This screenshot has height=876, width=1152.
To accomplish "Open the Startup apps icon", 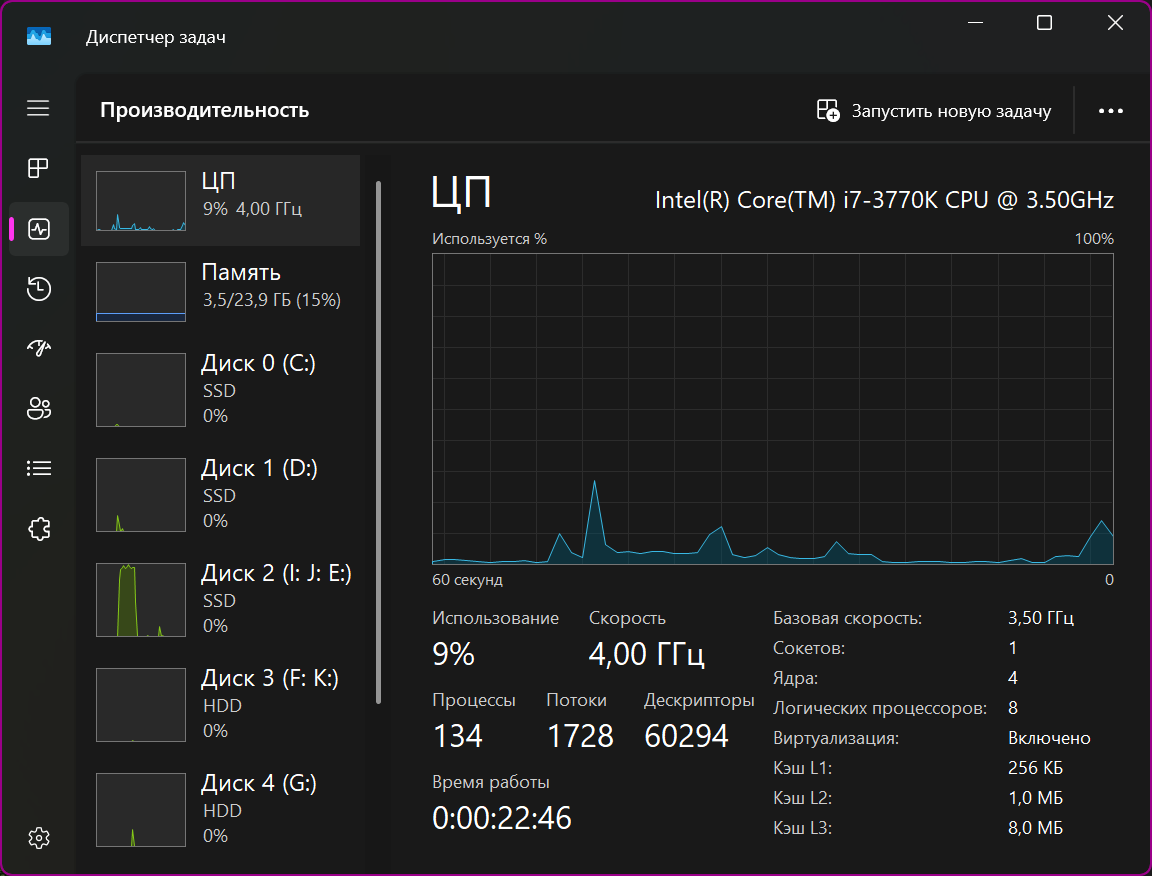I will click(x=38, y=348).
